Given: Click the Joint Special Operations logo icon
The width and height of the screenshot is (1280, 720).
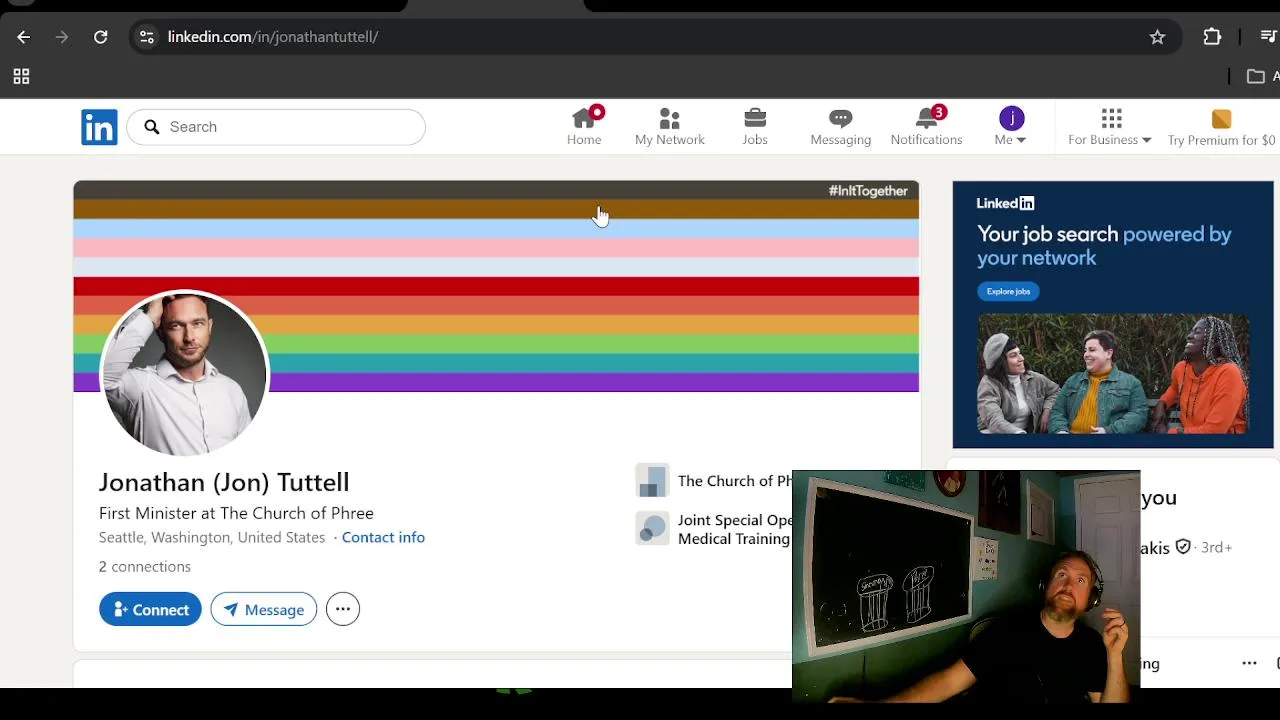Looking at the screenshot, I should 652,528.
